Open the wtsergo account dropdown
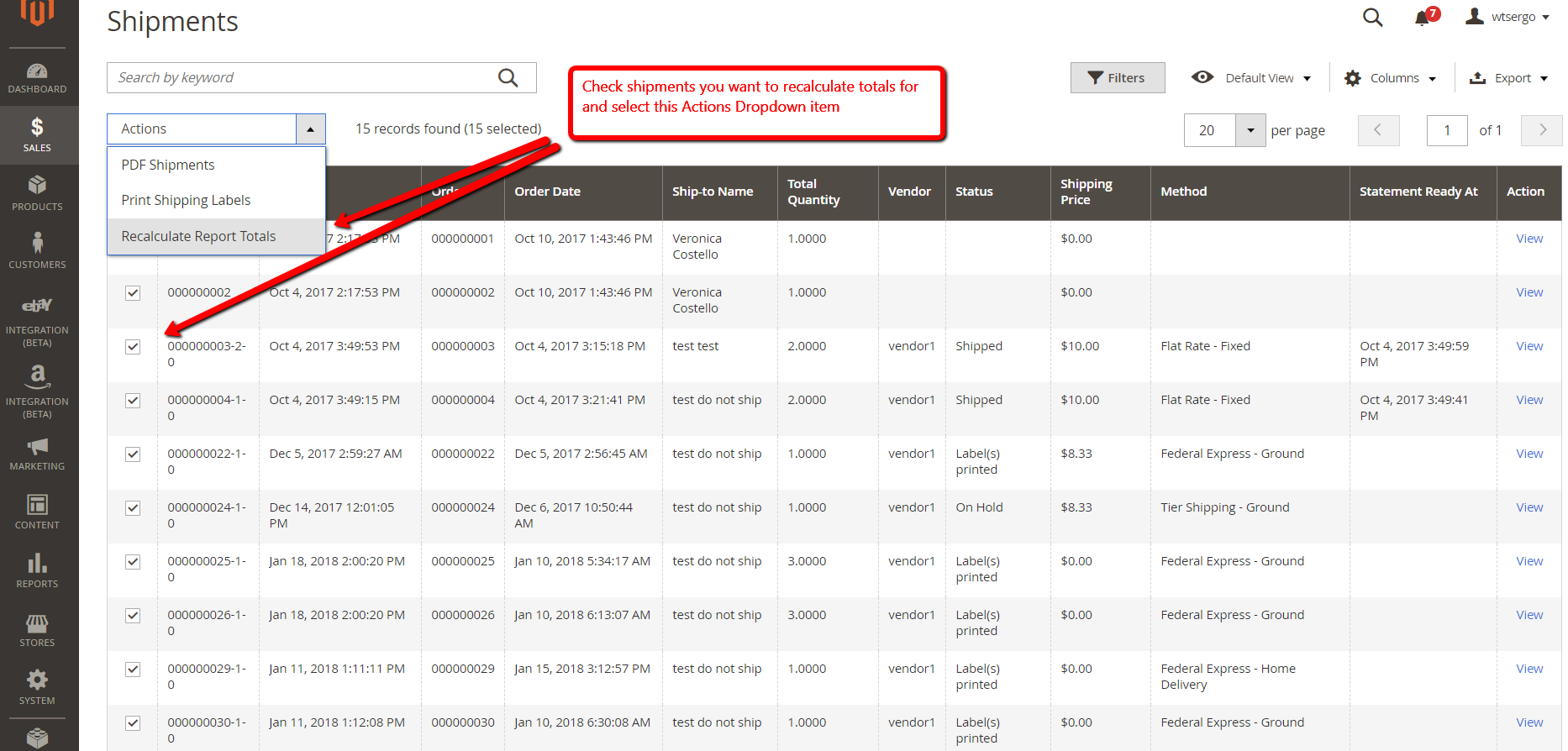 coord(1507,17)
